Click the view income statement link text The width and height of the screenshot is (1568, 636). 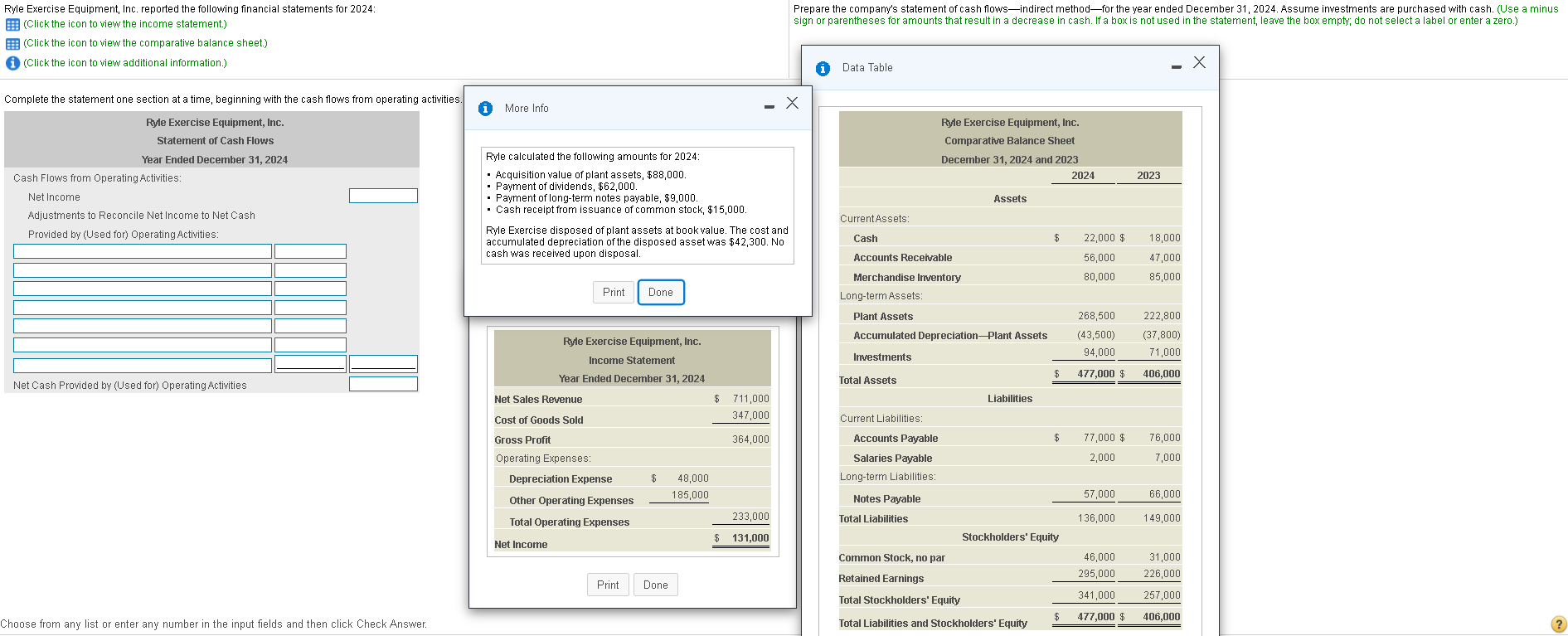pyautogui.click(x=125, y=24)
